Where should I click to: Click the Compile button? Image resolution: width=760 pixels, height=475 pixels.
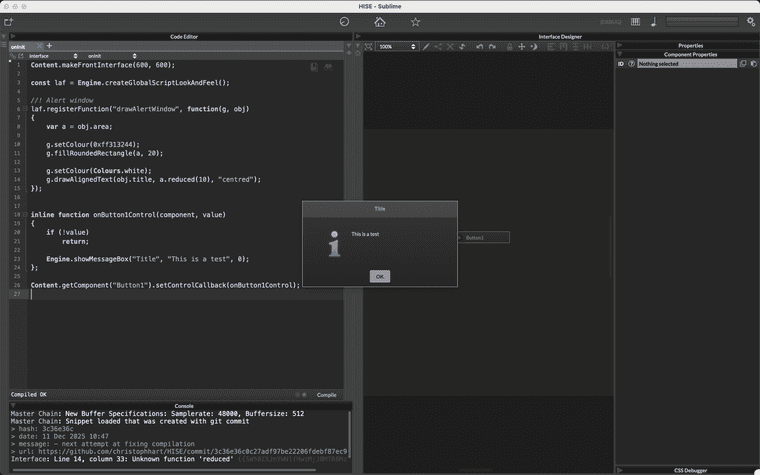click(326, 395)
